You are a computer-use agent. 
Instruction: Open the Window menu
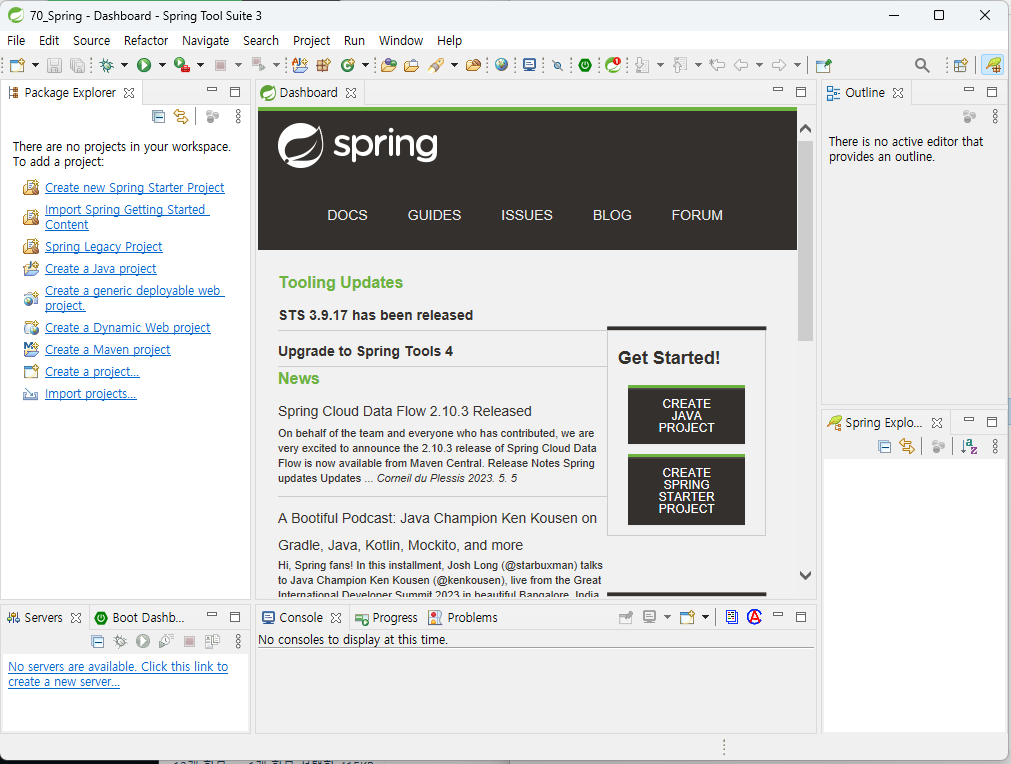tap(400, 41)
